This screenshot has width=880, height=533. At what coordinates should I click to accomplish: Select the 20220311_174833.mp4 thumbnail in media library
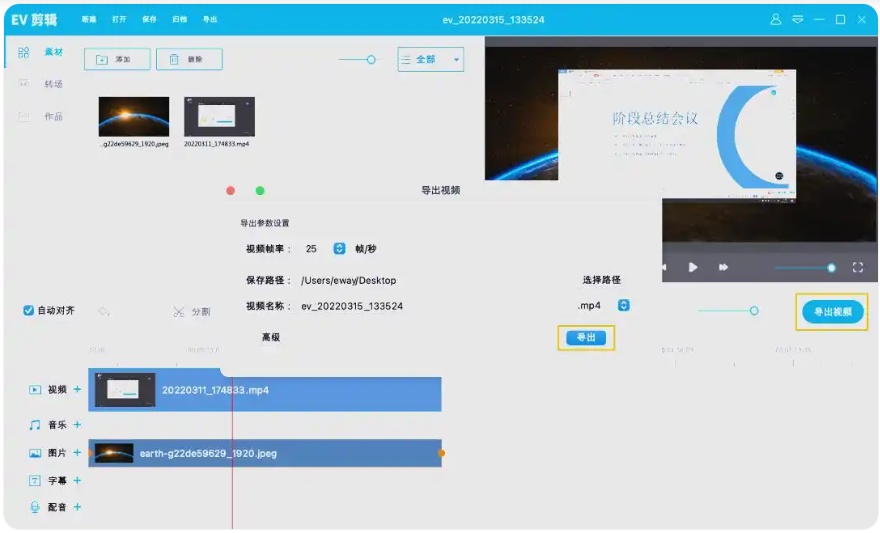(x=219, y=117)
